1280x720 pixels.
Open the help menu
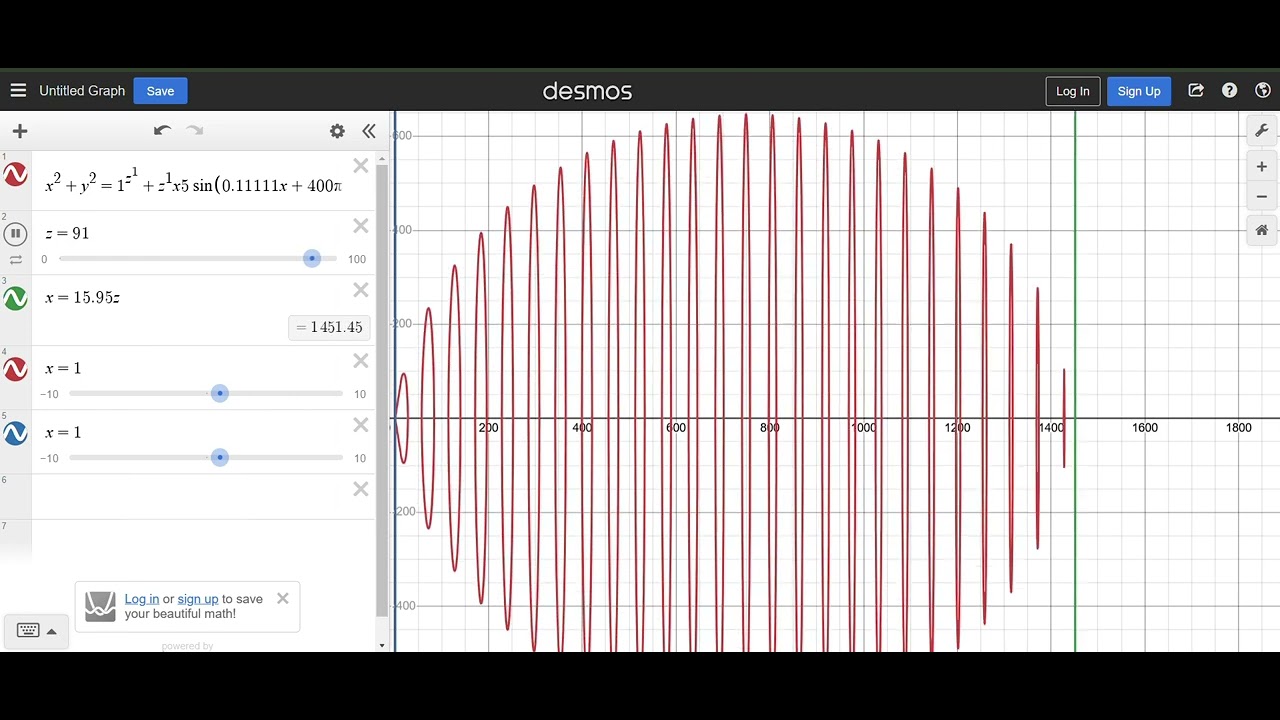[1230, 91]
